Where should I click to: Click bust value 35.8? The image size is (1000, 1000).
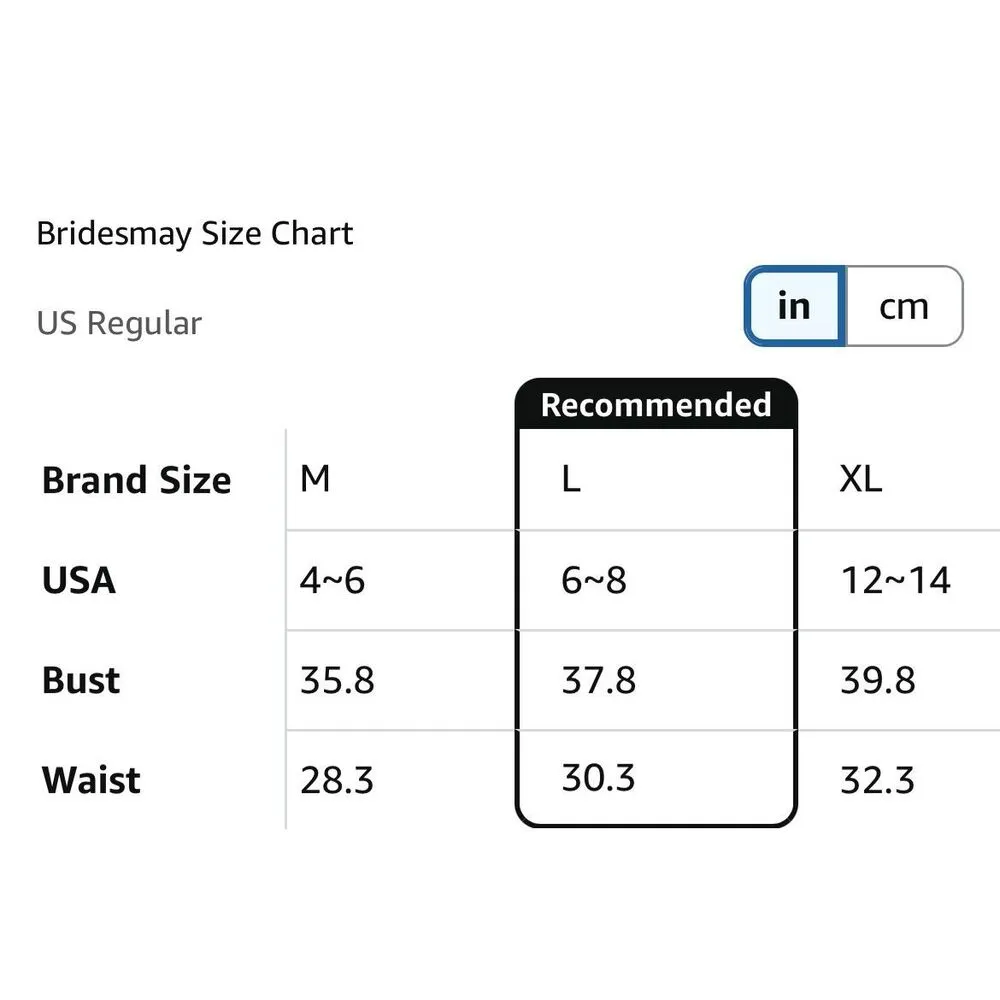click(x=337, y=680)
